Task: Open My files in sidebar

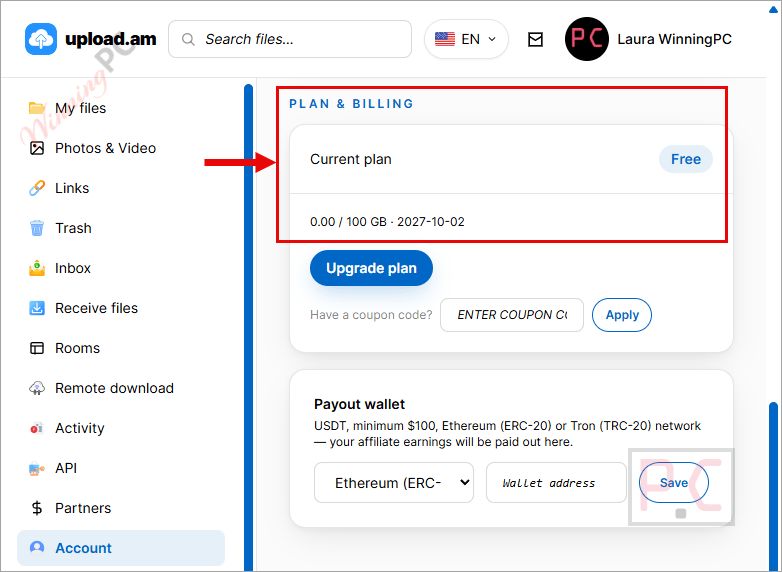Action: pyautogui.click(x=80, y=108)
